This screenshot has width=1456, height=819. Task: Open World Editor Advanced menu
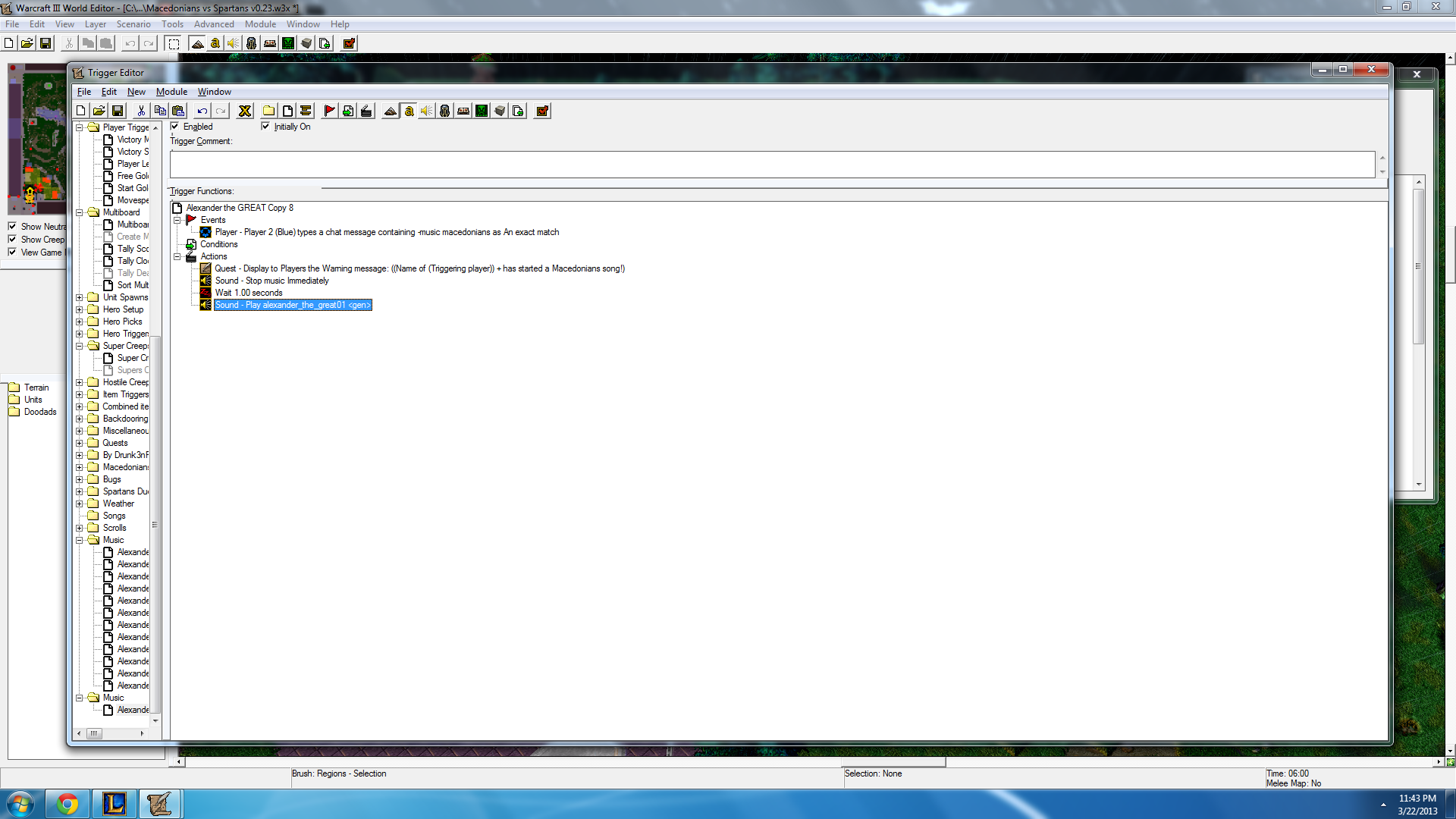[x=214, y=24]
